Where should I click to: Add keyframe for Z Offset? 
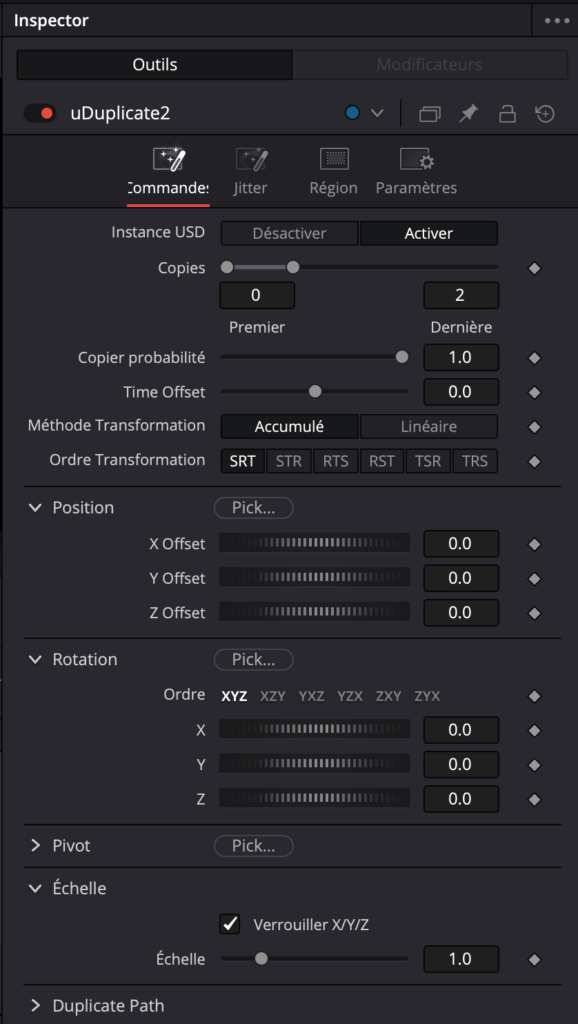(x=535, y=613)
